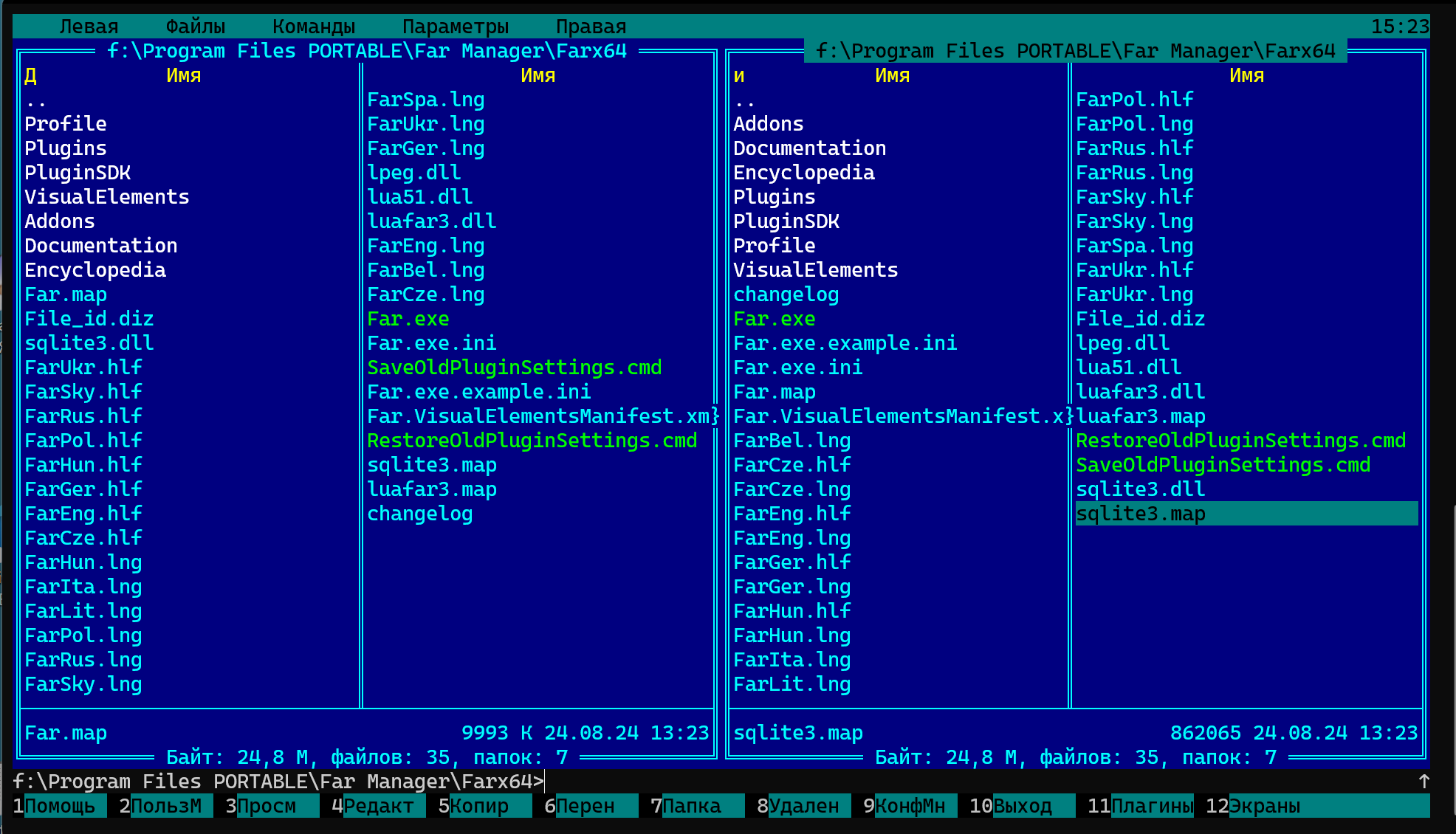This screenshot has width=1456, height=834.
Task: Click the up arrow at command line end
Action: coord(1424,782)
